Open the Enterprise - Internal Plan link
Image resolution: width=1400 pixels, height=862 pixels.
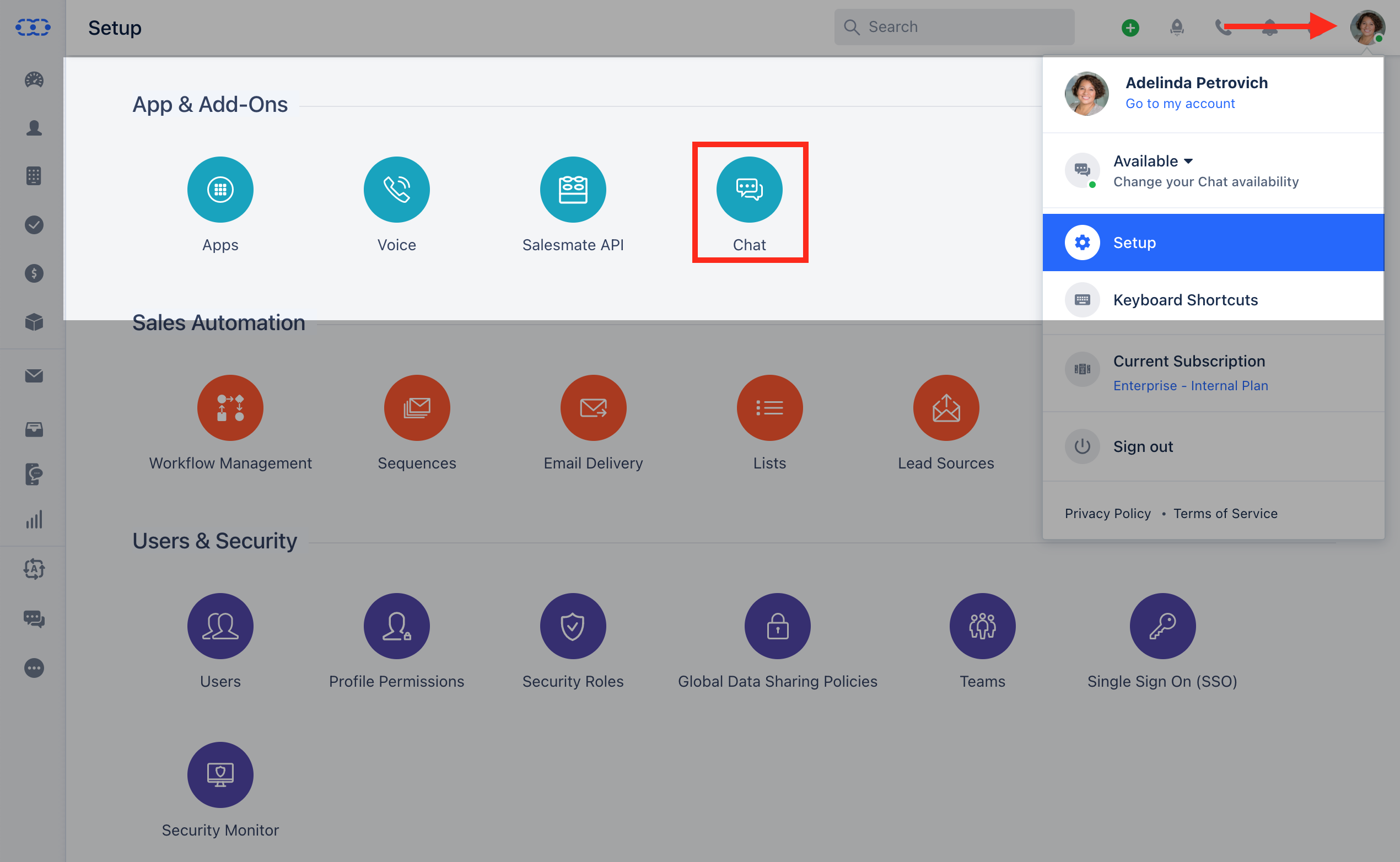(1190, 385)
